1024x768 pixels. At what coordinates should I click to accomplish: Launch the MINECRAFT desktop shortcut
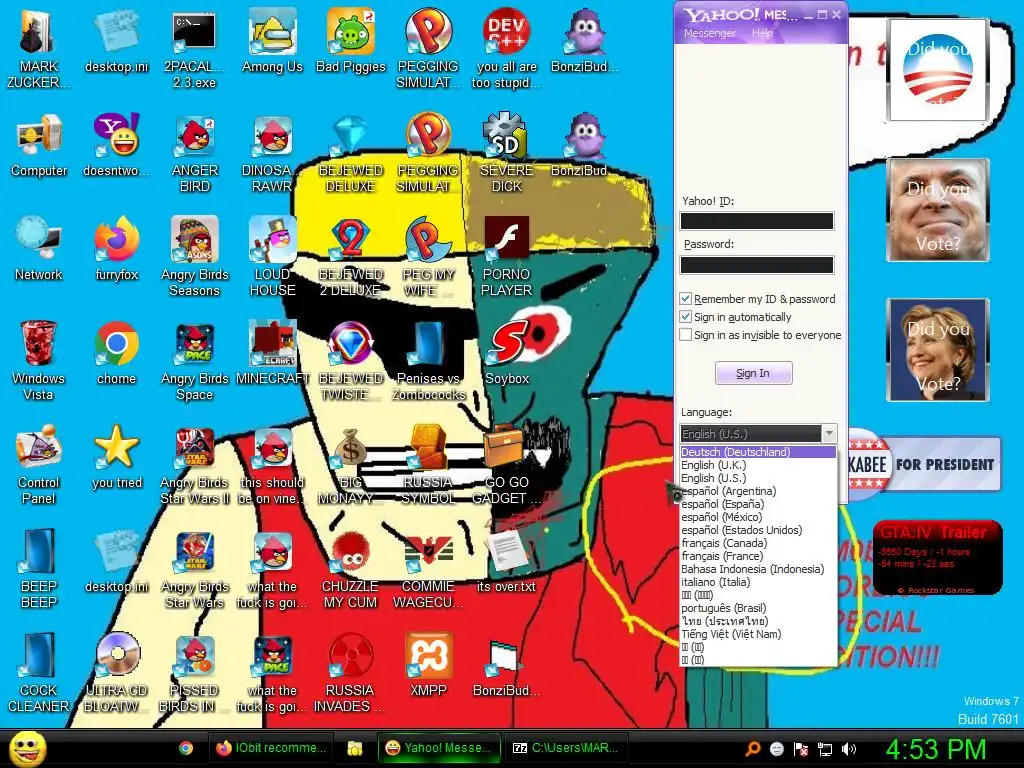[272, 353]
